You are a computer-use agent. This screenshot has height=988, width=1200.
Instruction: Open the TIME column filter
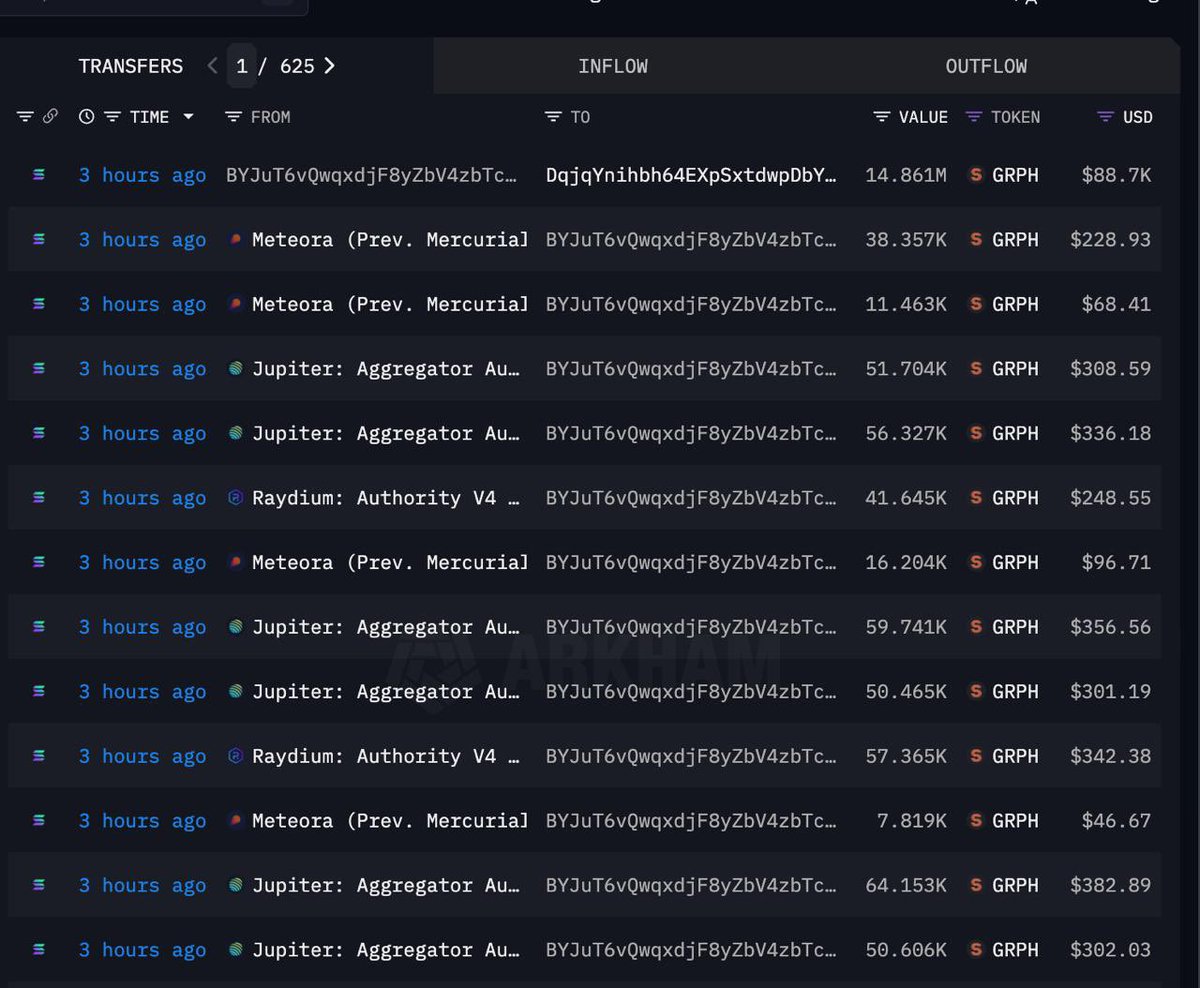point(113,117)
